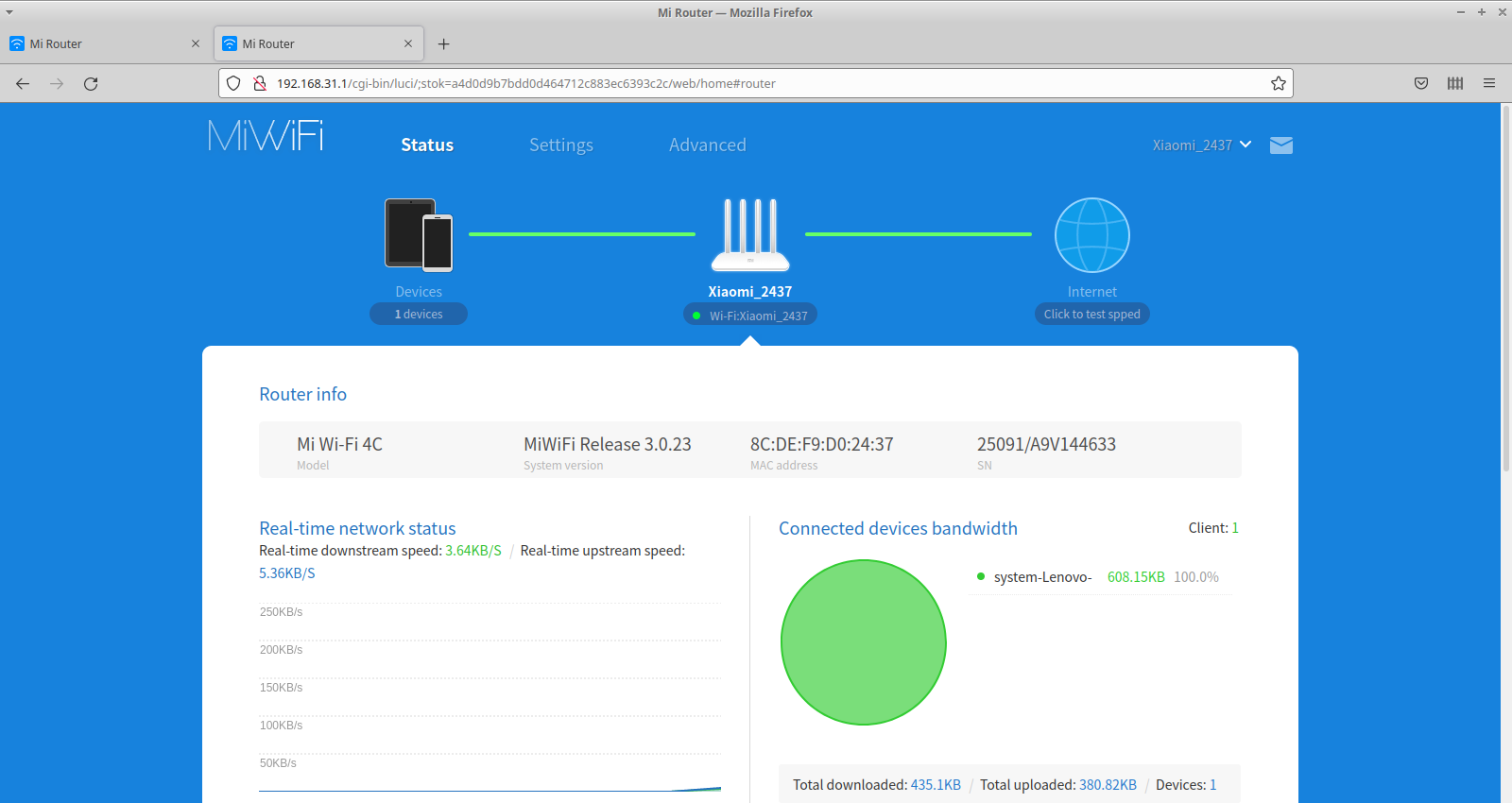Click the Client: 1 count
Screen dimensions: 1512x803
[x=1213, y=528]
